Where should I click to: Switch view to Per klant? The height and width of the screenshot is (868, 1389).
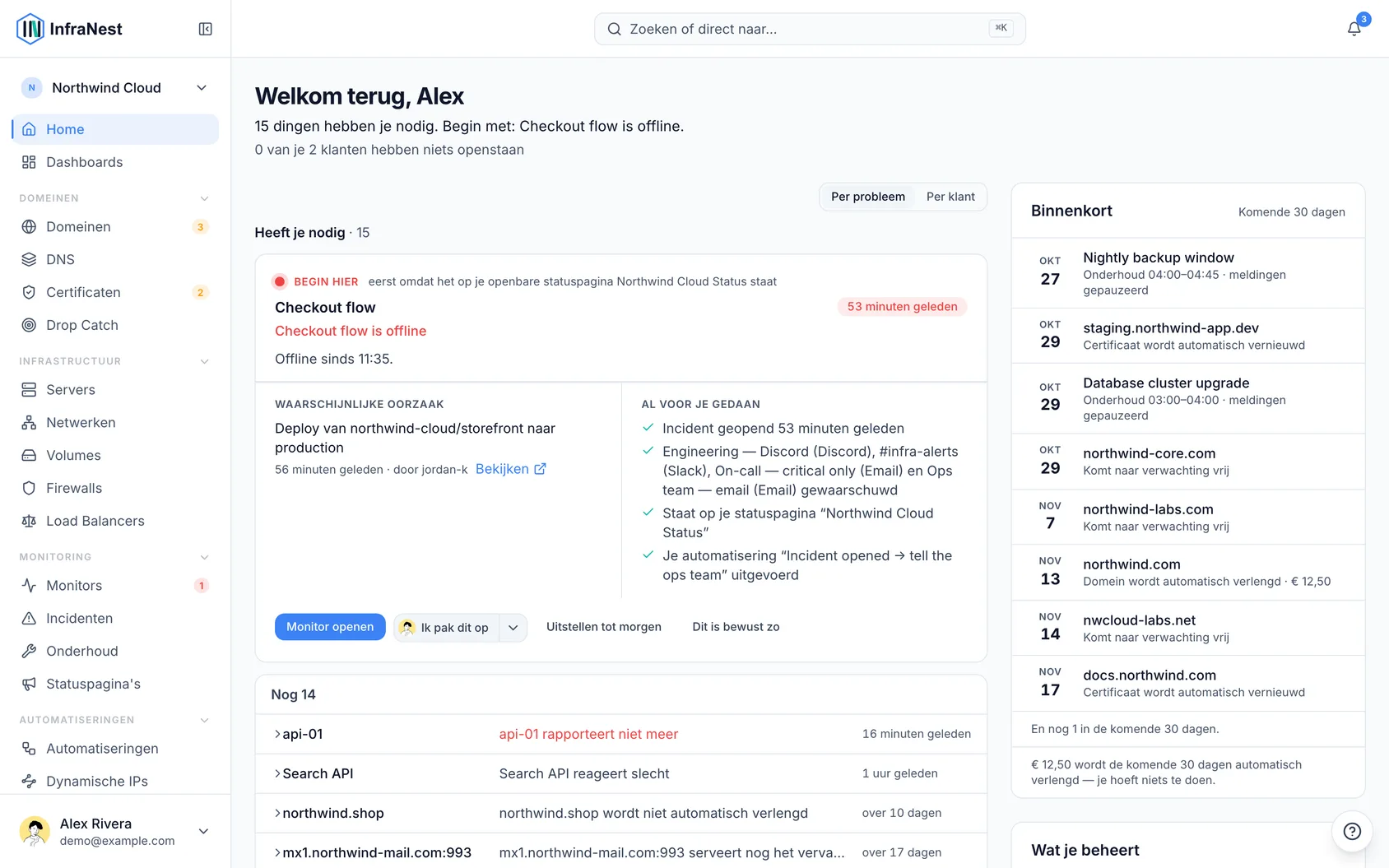click(x=950, y=197)
